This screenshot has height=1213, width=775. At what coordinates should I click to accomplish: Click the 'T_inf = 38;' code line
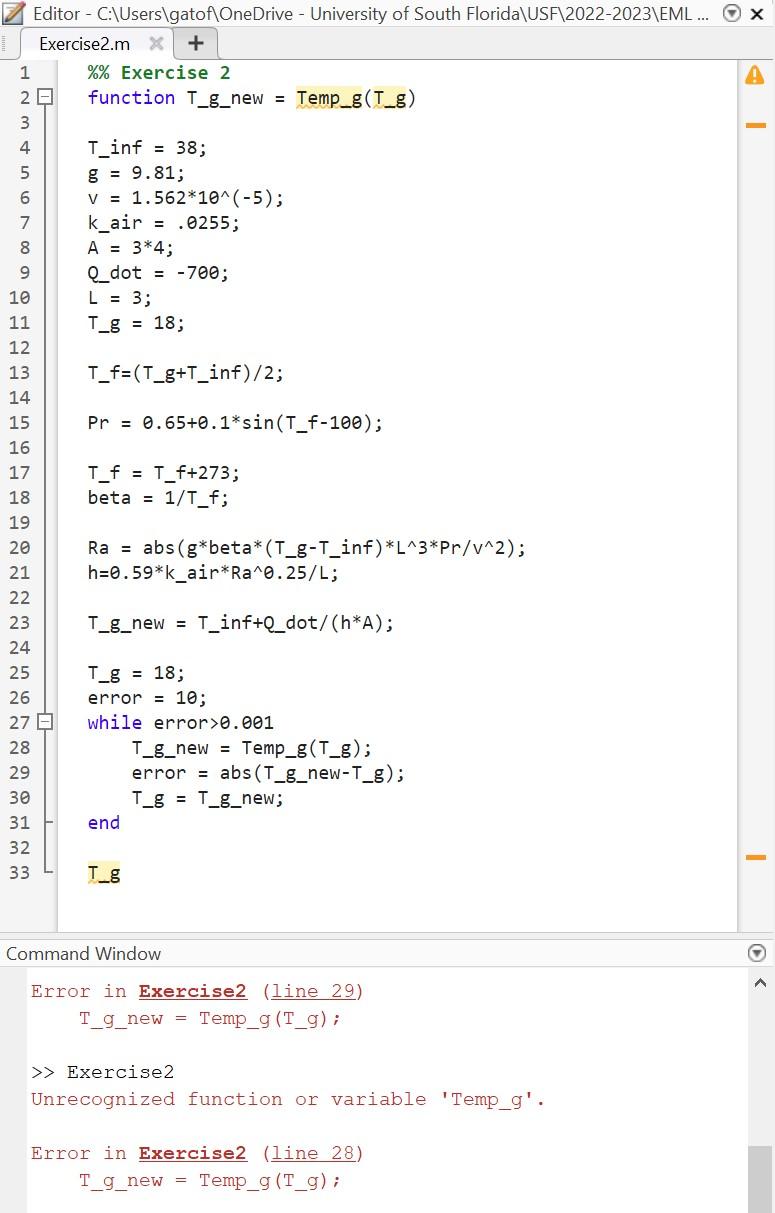click(148, 148)
